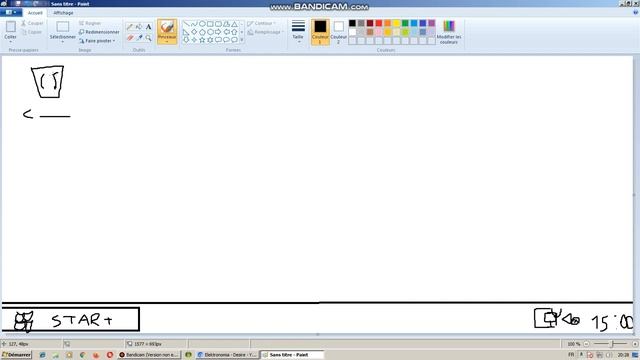
Task: Choose the Polygon shape
Action: tap(226, 24)
